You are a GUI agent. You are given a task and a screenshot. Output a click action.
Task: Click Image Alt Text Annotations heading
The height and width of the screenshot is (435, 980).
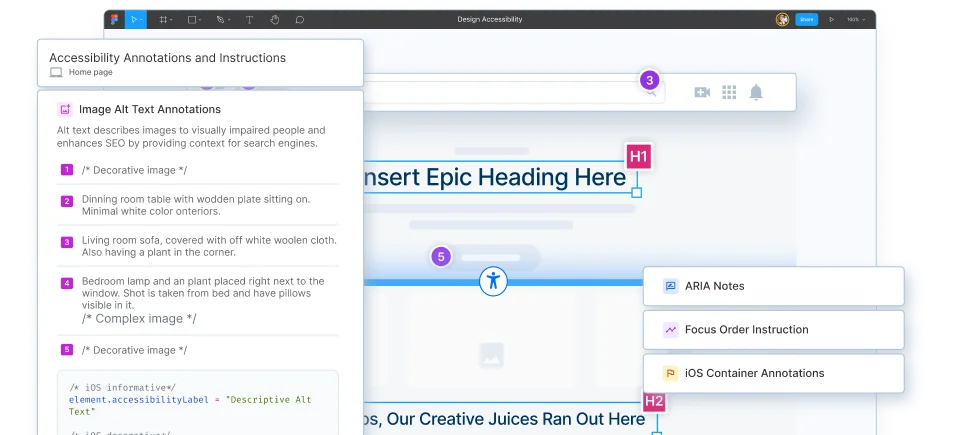click(x=150, y=109)
